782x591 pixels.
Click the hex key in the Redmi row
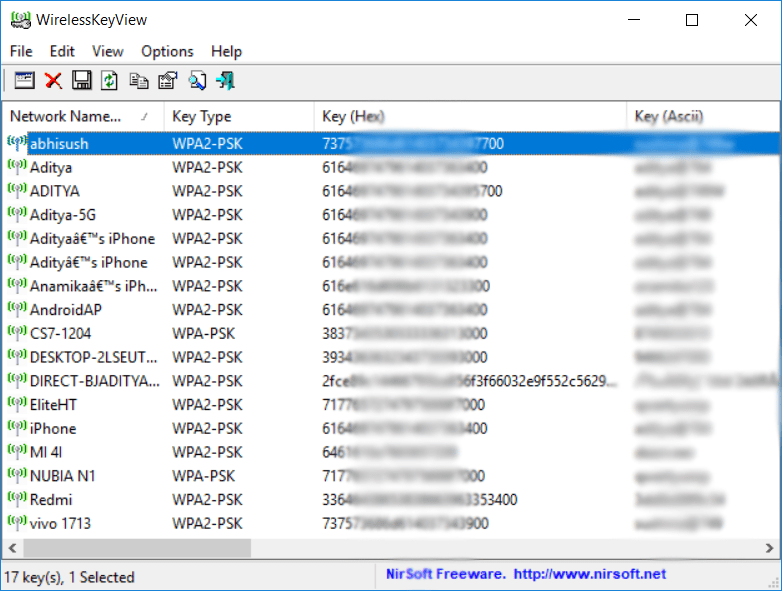tap(419, 499)
